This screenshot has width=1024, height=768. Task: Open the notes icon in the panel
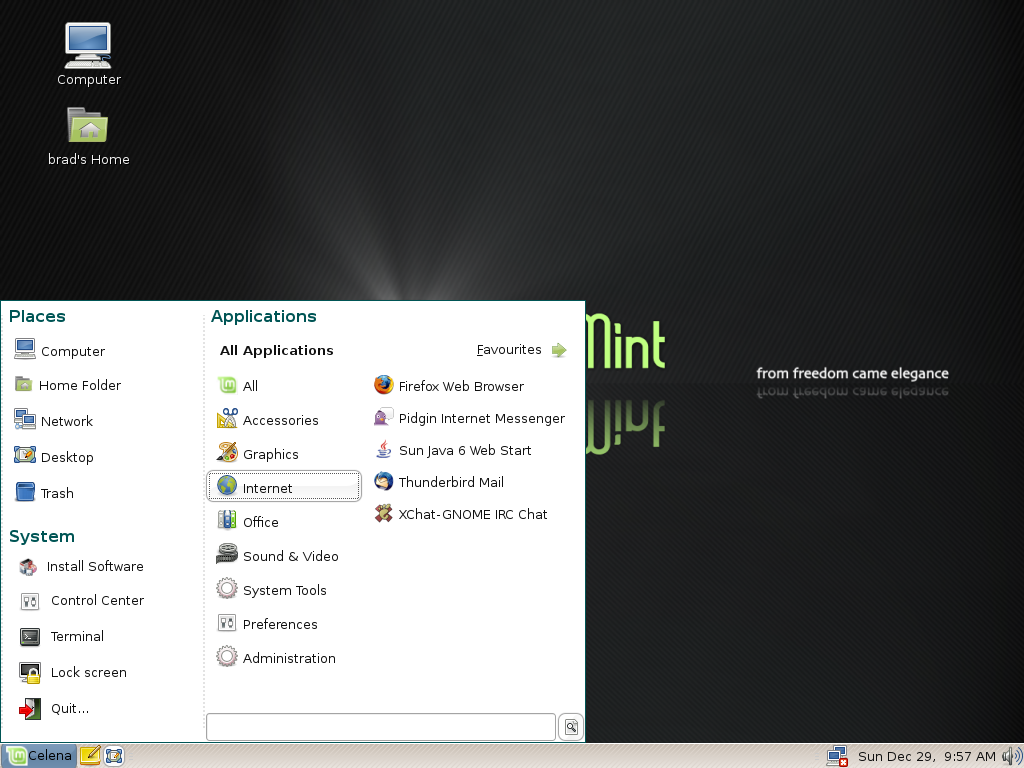point(90,756)
